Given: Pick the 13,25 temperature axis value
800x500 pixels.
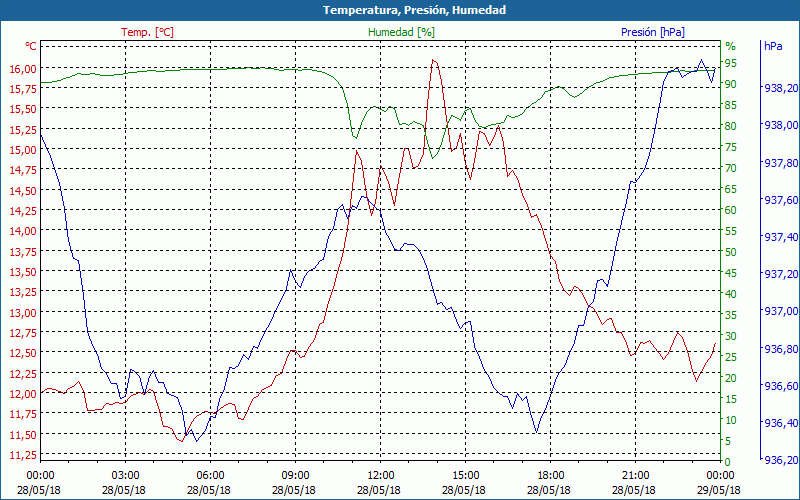Looking at the screenshot, I should pyautogui.click(x=22, y=292).
